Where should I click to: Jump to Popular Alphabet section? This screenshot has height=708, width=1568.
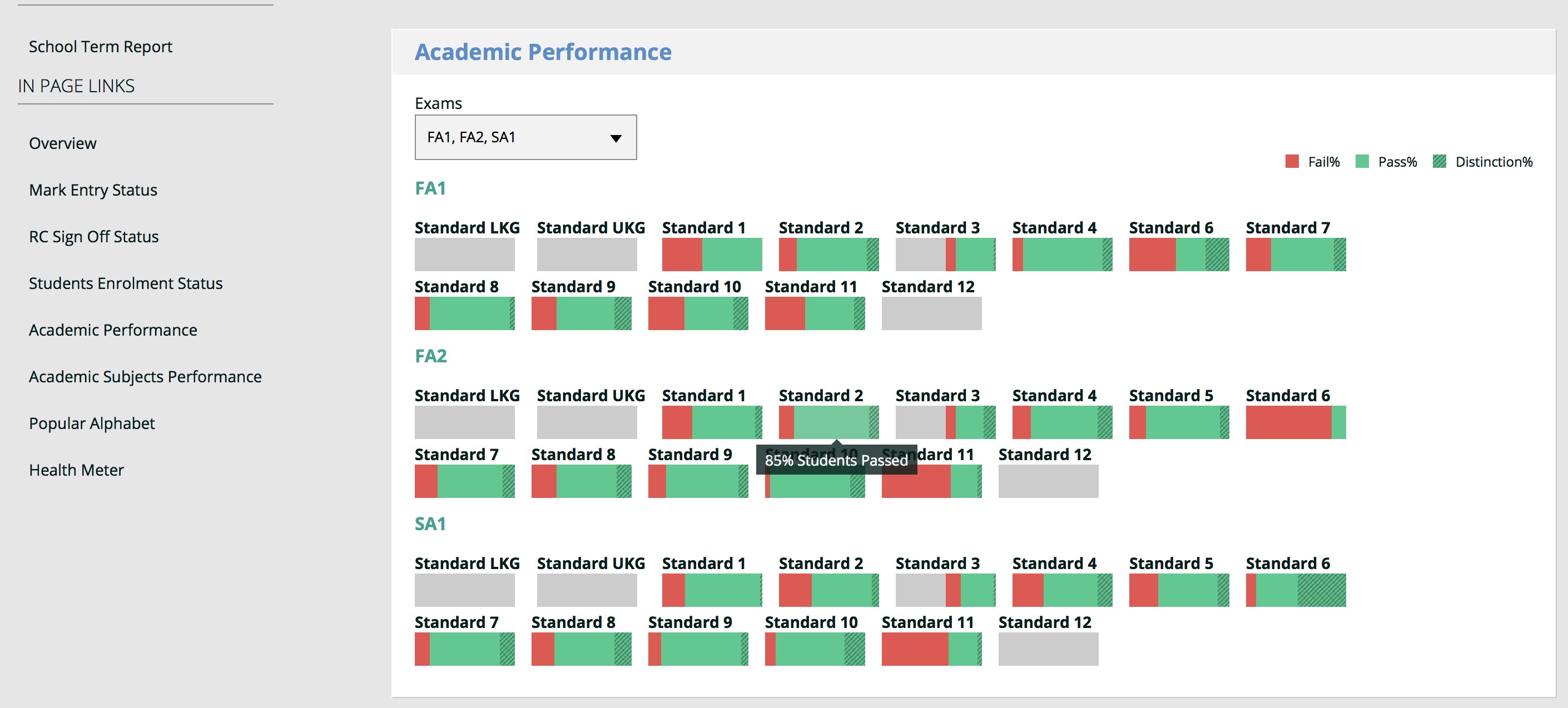coord(92,423)
